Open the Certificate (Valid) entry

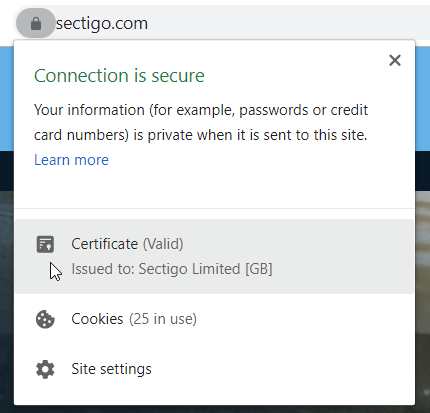[x=214, y=256]
